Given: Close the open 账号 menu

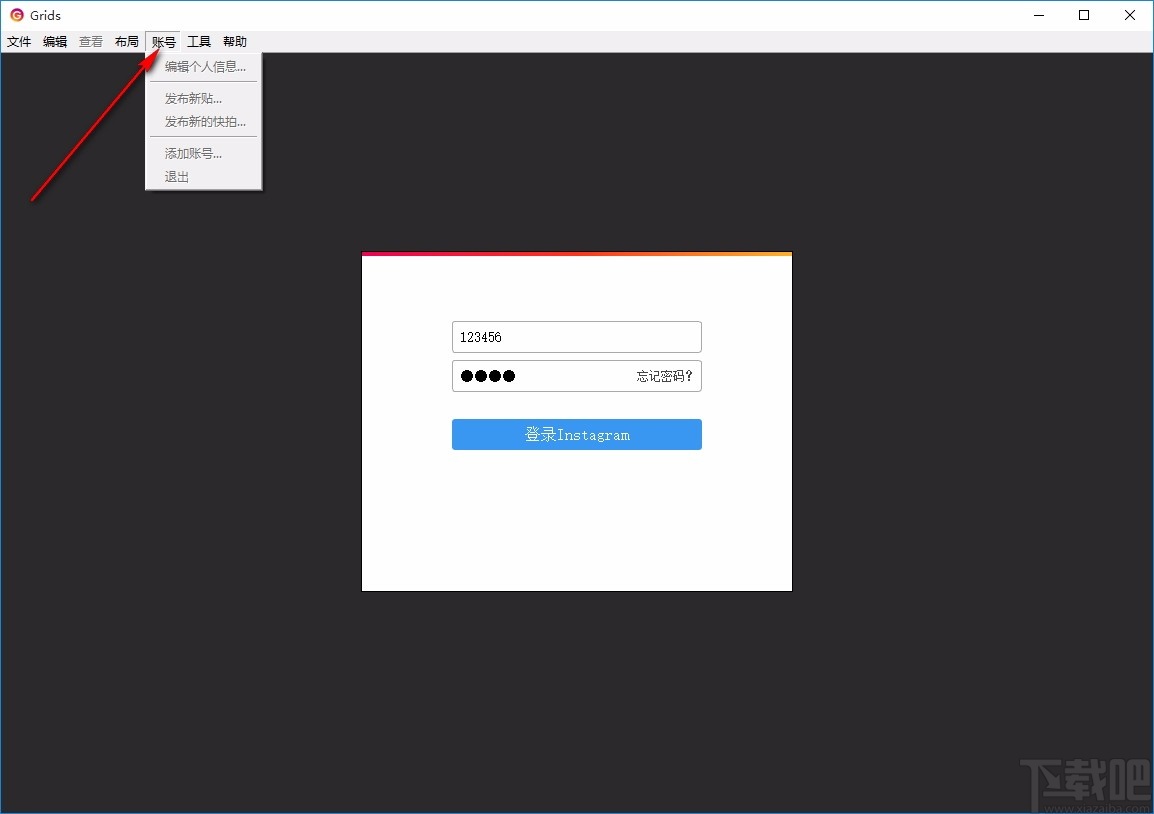Looking at the screenshot, I should click(163, 42).
